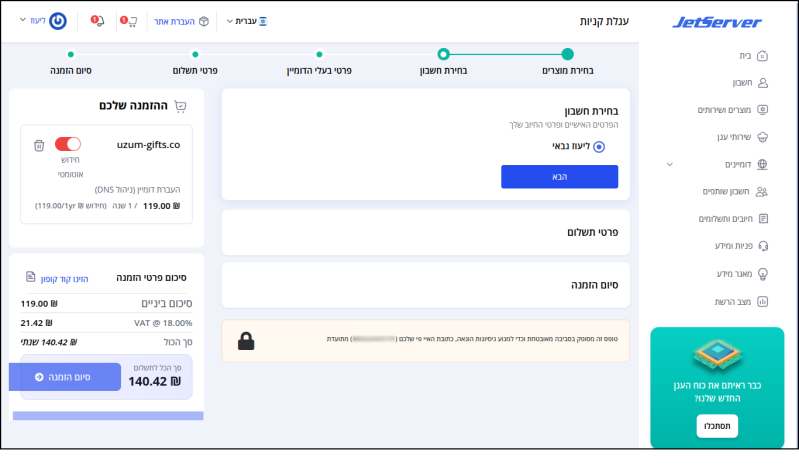Click the ענלת קניות page title
This screenshot has width=799, height=467.
click(604, 21)
